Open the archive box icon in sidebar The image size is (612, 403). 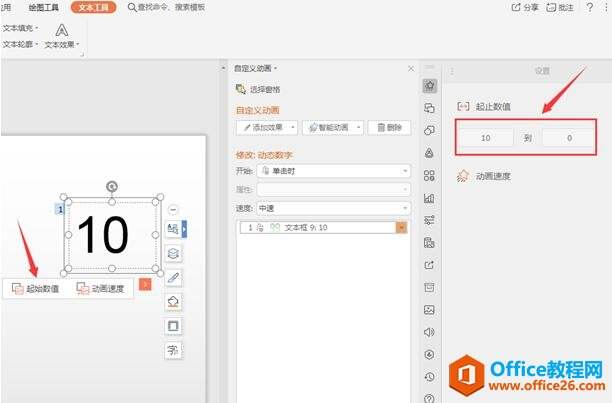point(429,288)
